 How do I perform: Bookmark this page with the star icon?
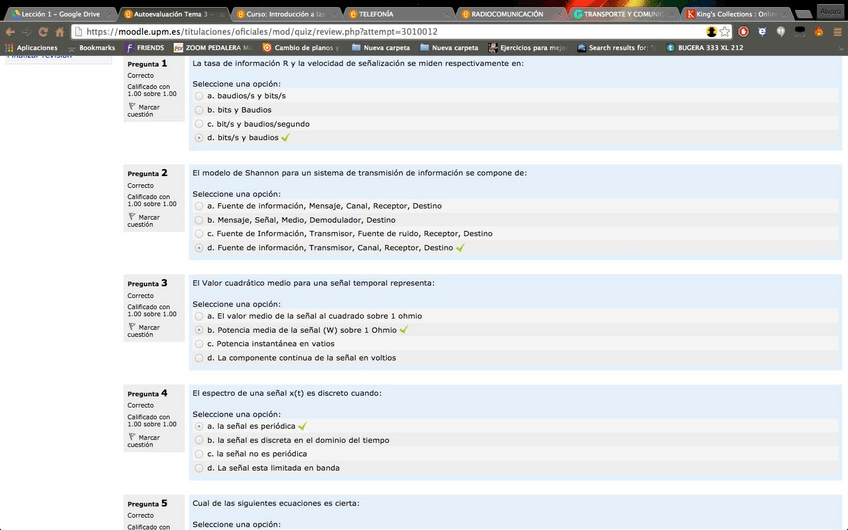click(725, 32)
